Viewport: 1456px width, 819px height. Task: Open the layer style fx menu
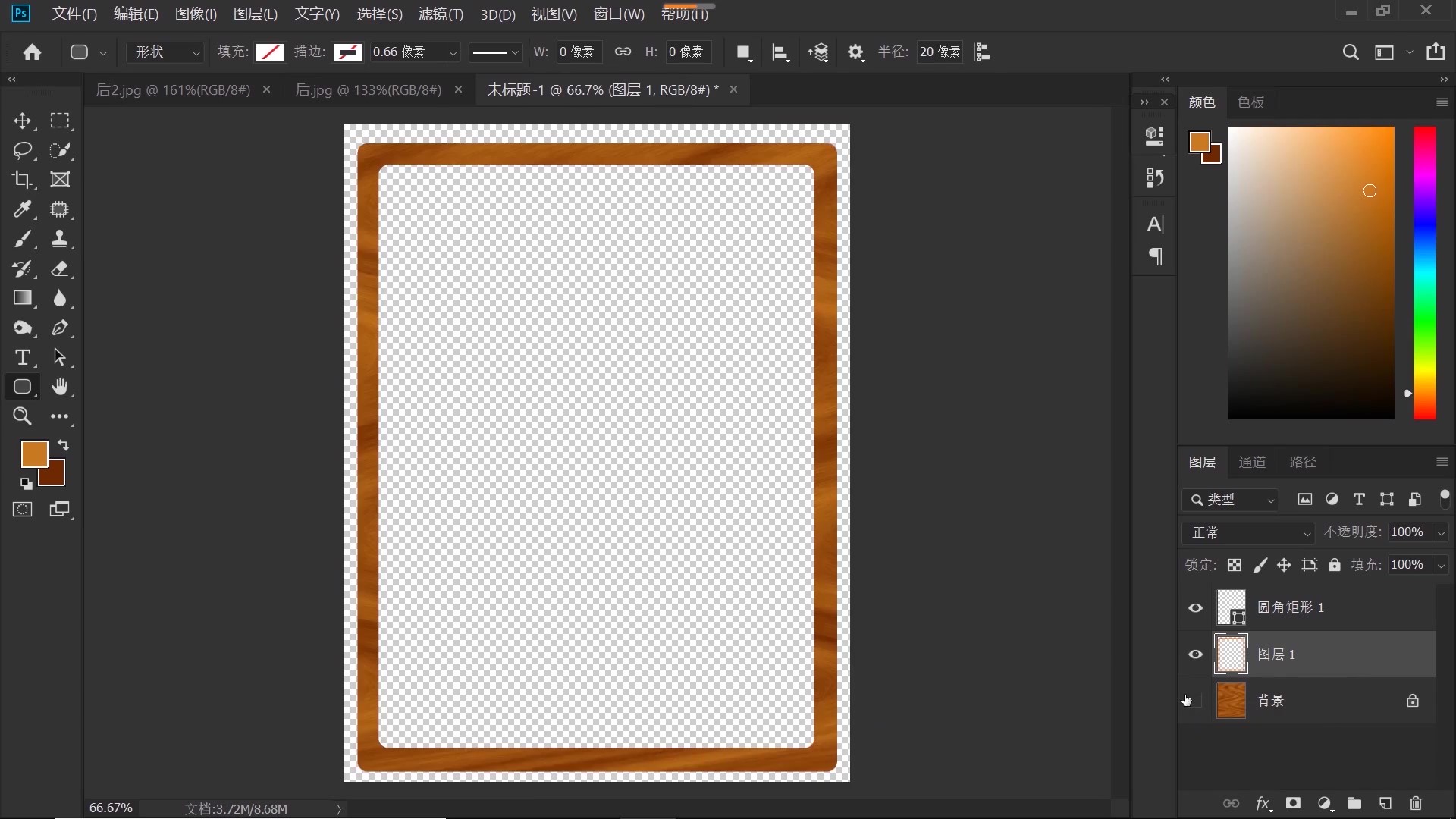(x=1263, y=803)
